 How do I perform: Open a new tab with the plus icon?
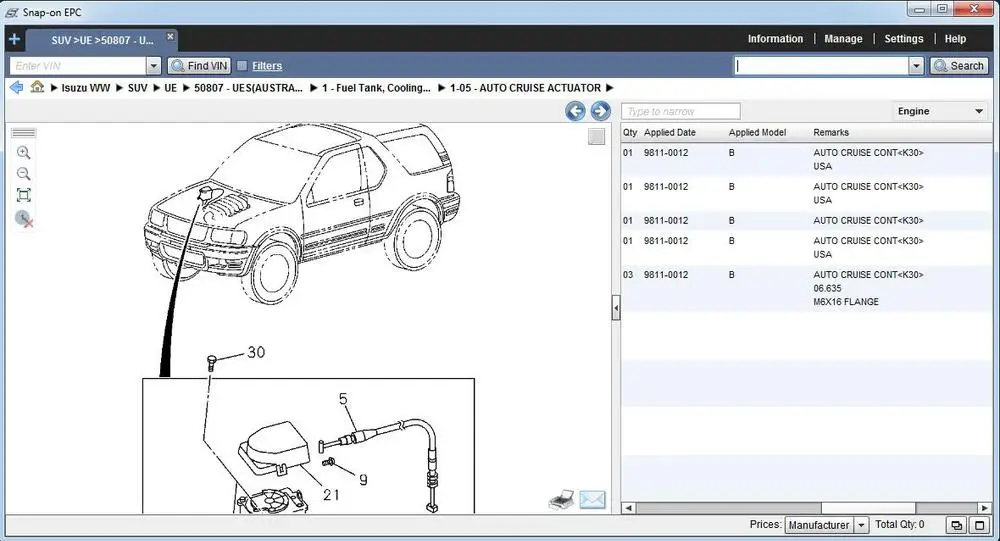point(14,40)
